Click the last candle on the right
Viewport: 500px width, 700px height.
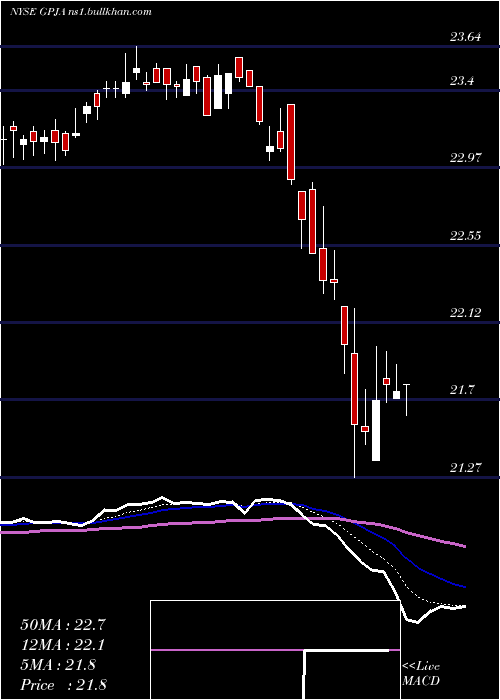point(407,400)
